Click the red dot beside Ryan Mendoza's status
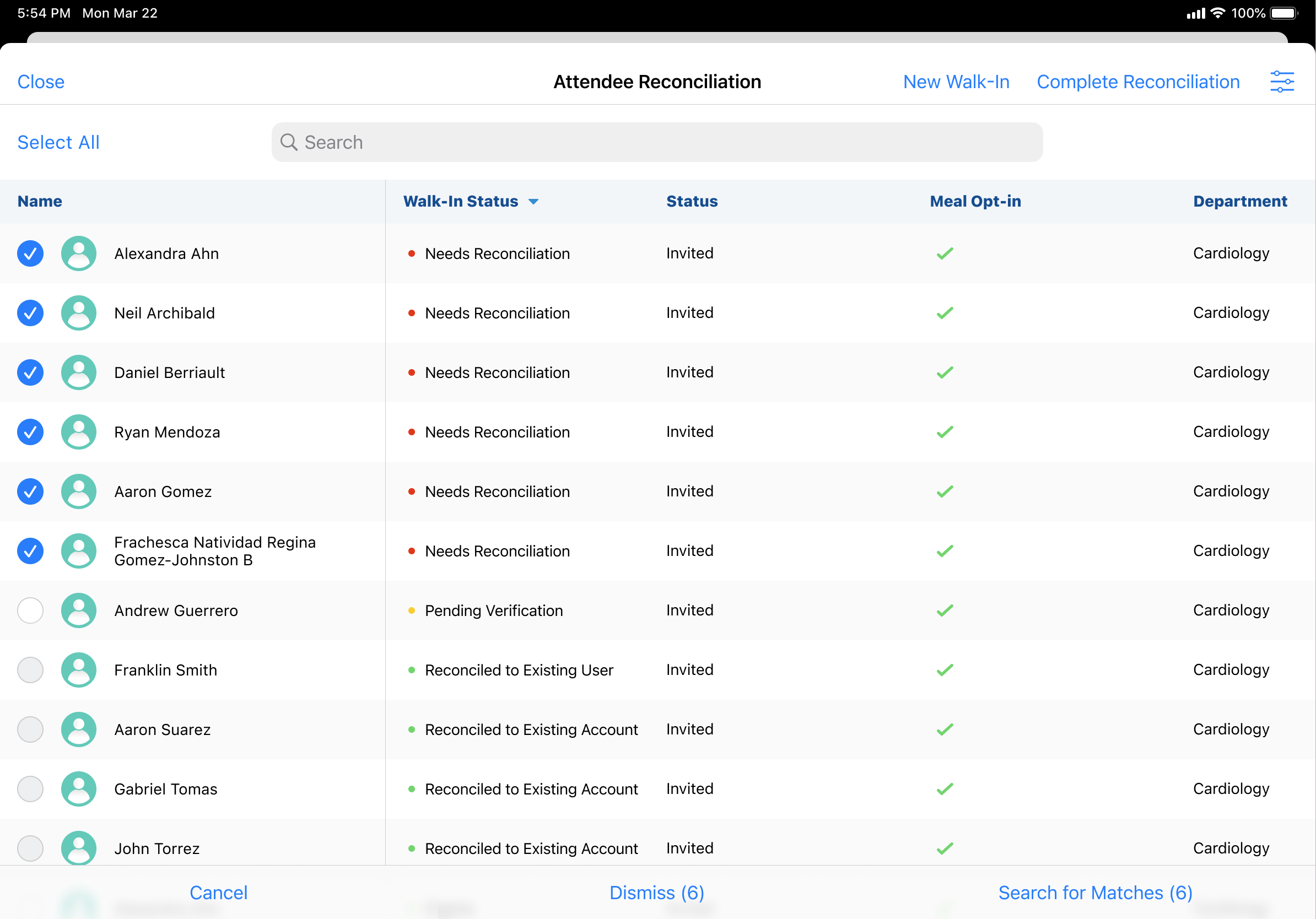The height and width of the screenshot is (919, 1316). coord(411,432)
